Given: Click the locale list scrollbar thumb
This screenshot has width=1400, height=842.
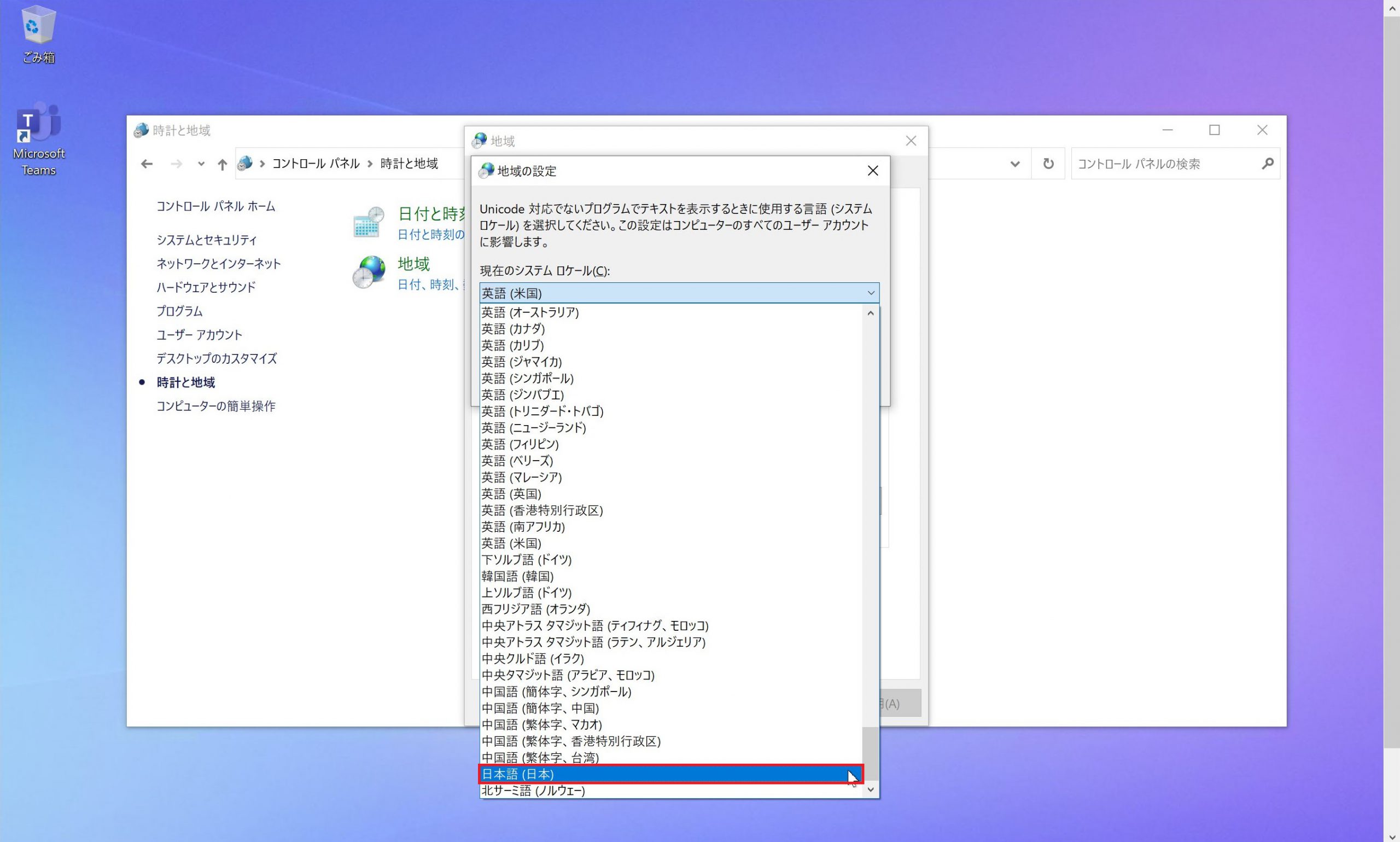Looking at the screenshot, I should coord(871,753).
